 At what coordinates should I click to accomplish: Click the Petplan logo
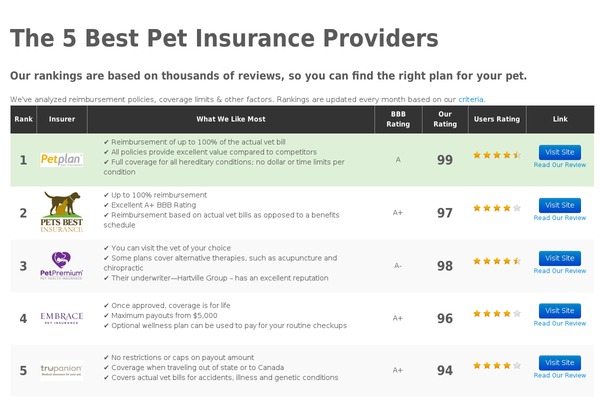62,160
